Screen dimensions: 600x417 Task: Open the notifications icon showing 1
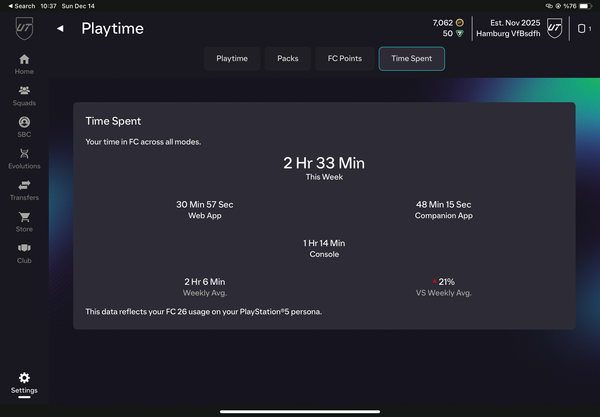coord(583,29)
